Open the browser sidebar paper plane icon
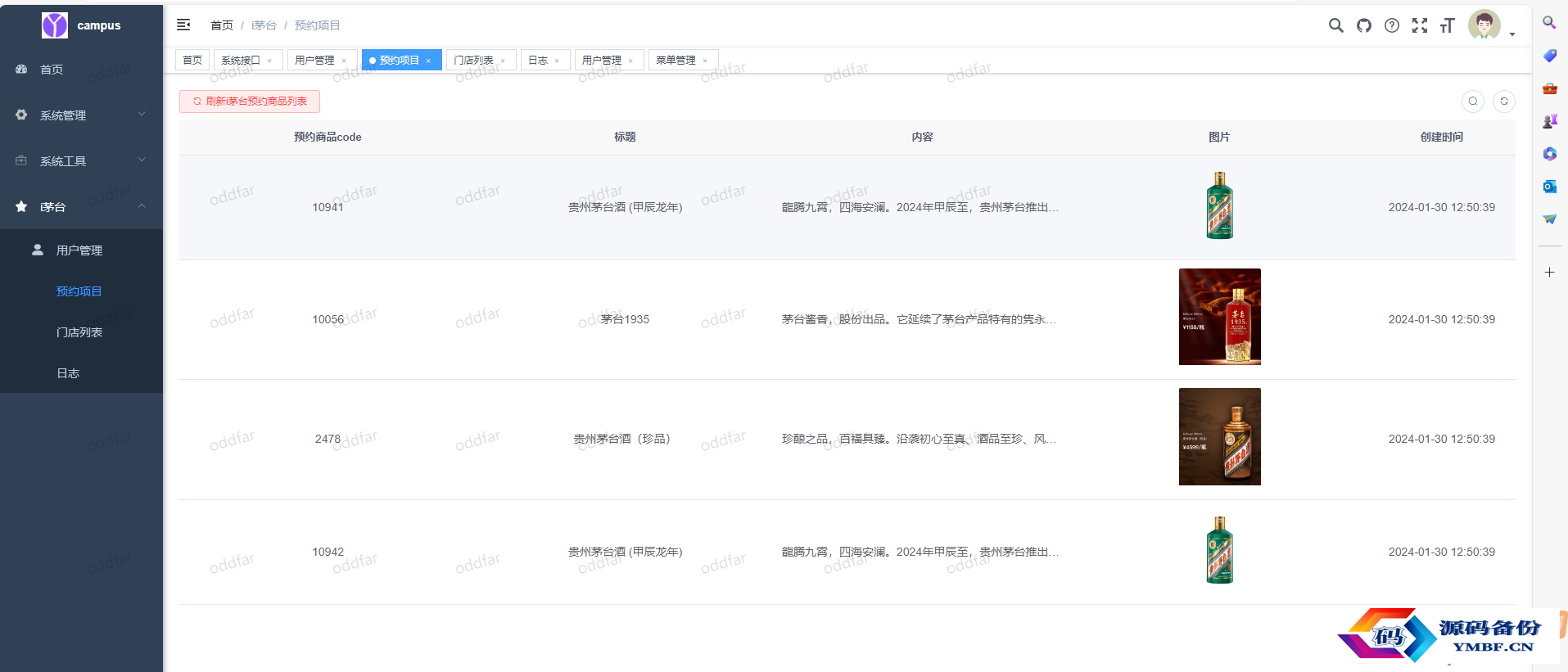Screen dimensions: 1568x672 coord(1549,219)
